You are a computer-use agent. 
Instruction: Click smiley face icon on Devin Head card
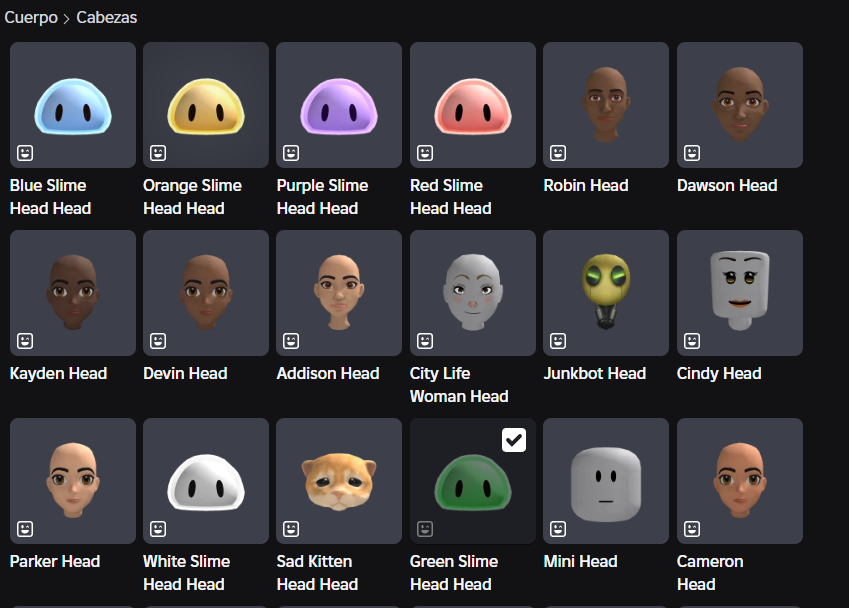pyautogui.click(x=158, y=341)
